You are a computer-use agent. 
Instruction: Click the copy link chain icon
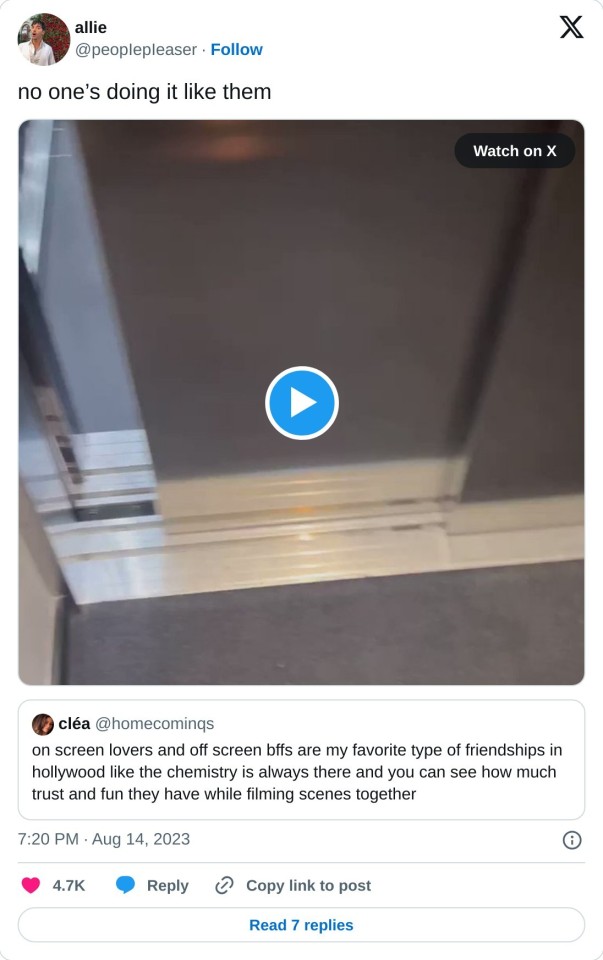point(224,885)
